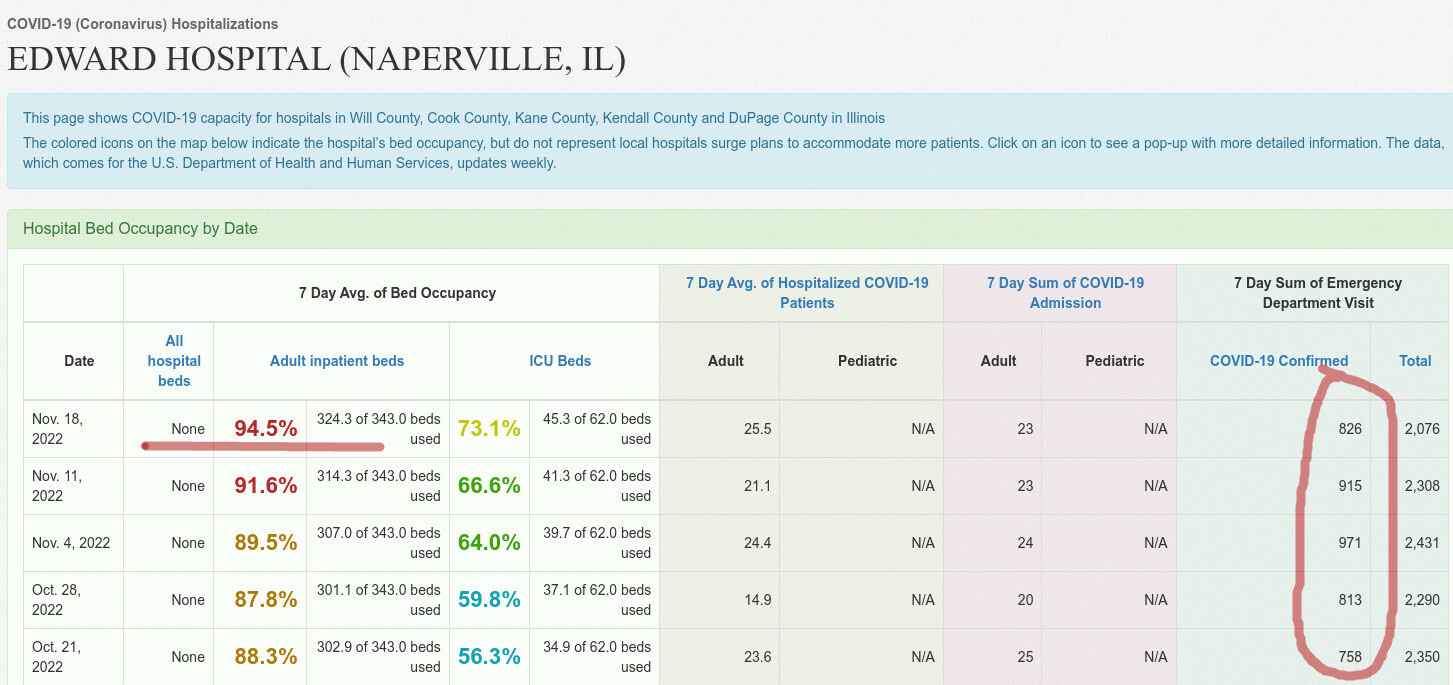The image size is (1453, 685).
Task: Click the 91.6% adult inpatient occupancy value
Action: pos(266,486)
